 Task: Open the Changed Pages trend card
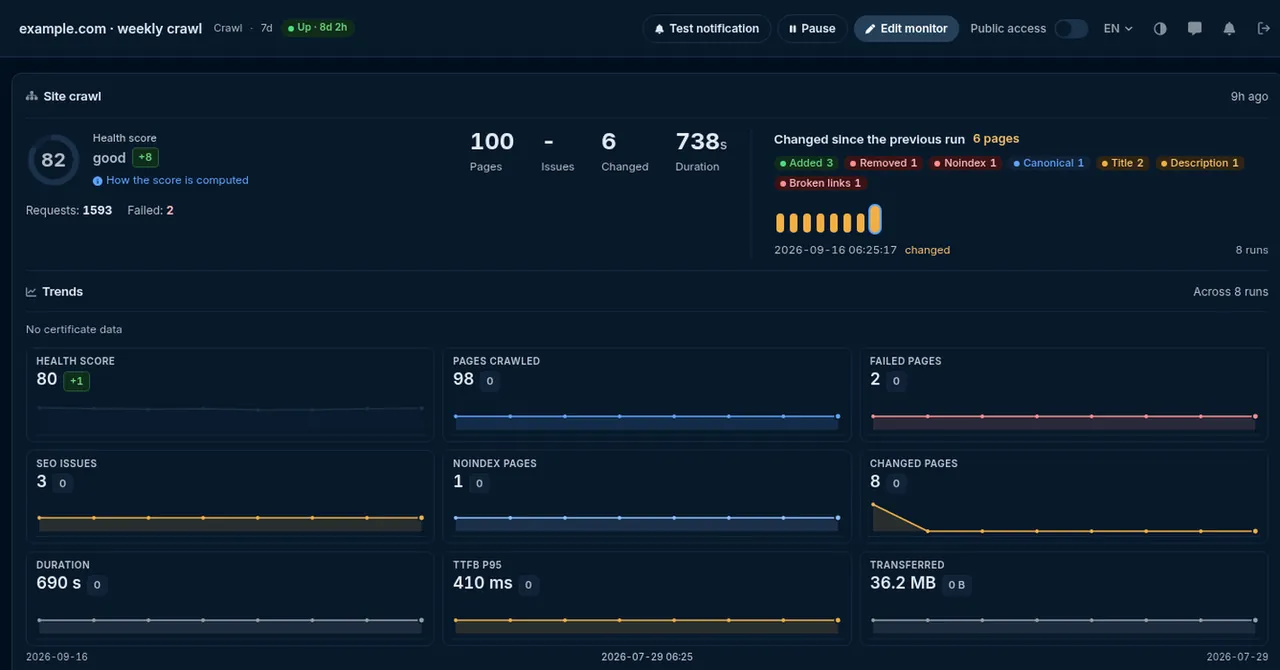click(x=1064, y=497)
